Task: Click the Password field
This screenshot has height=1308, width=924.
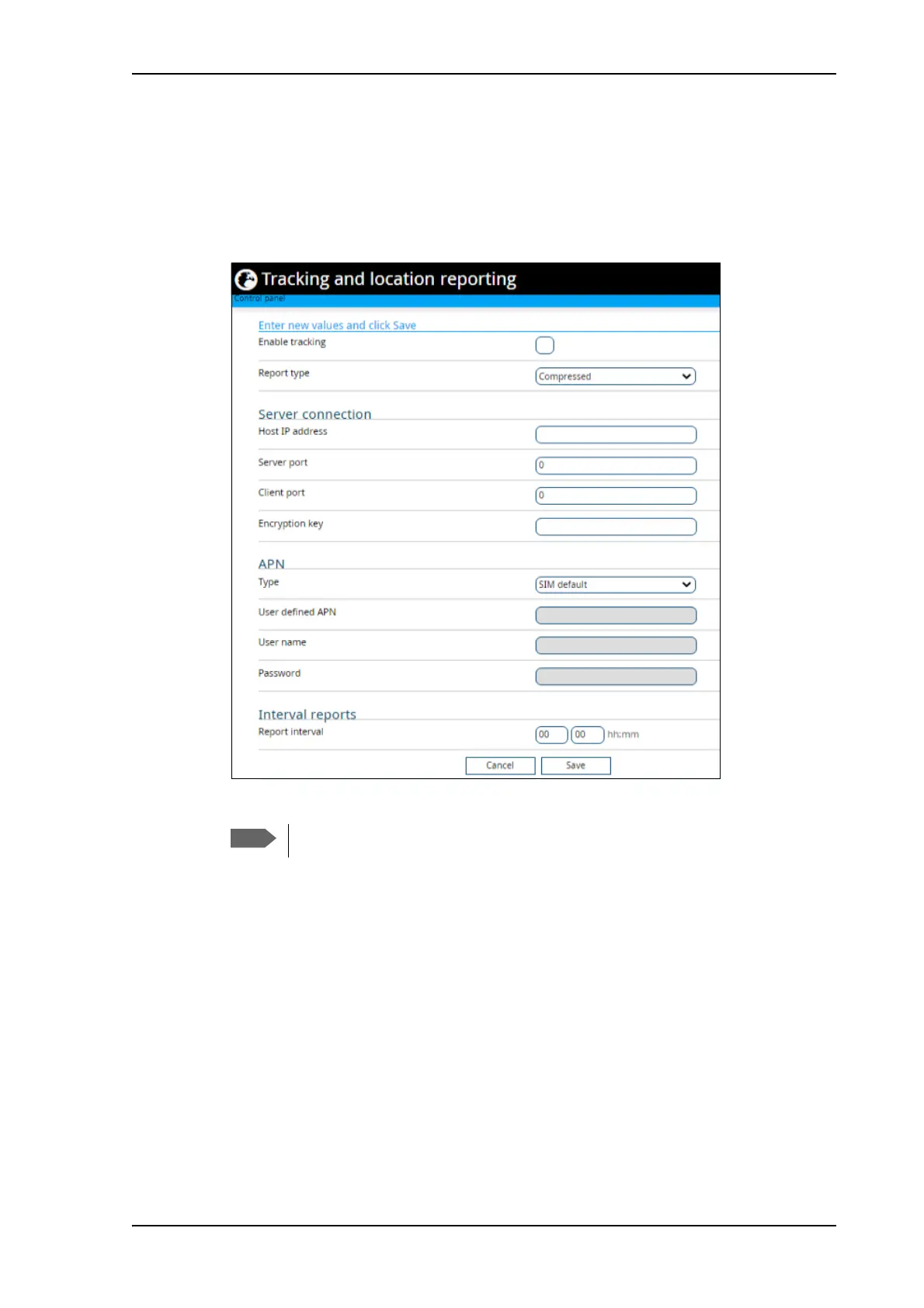Action: [x=616, y=677]
